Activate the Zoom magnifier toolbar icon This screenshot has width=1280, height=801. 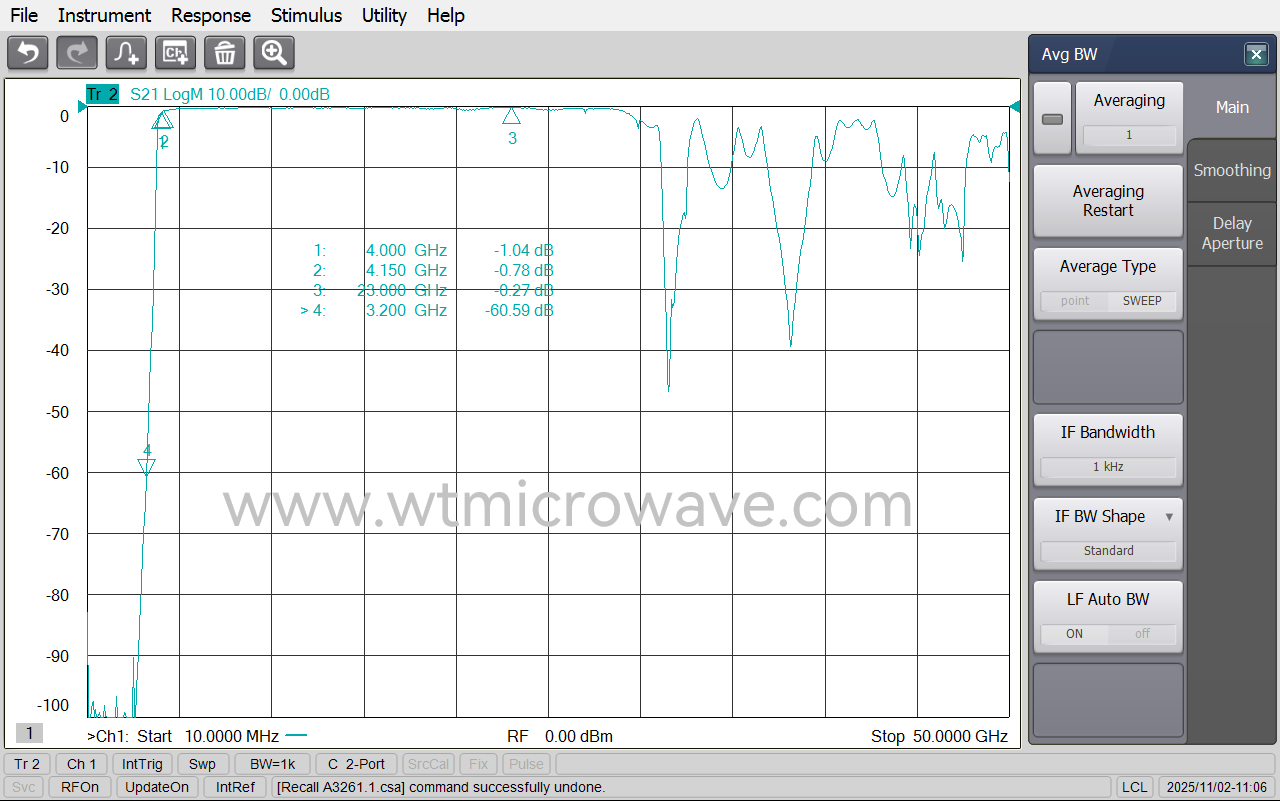pos(273,53)
